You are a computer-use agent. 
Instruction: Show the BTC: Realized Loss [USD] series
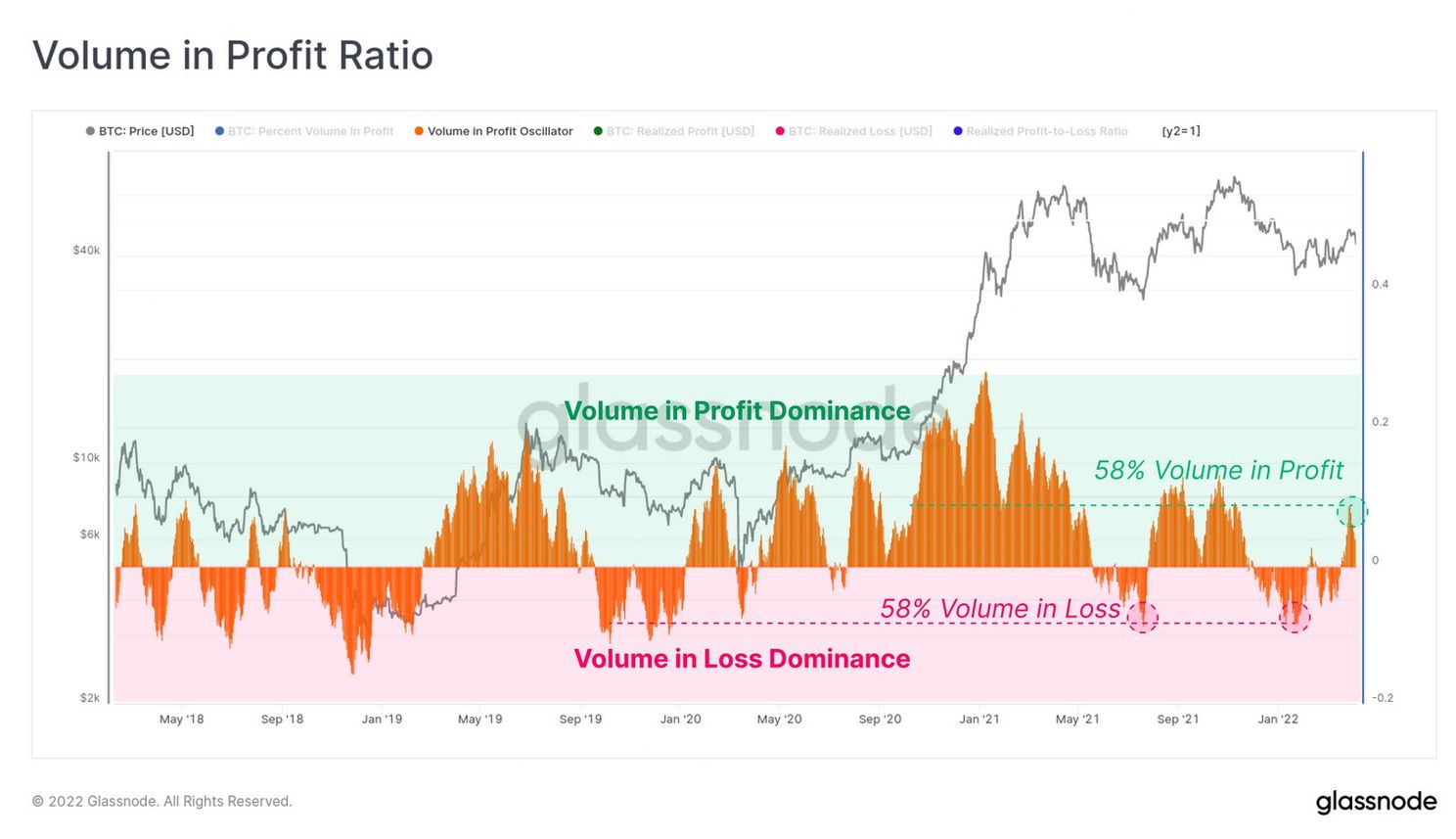click(853, 131)
